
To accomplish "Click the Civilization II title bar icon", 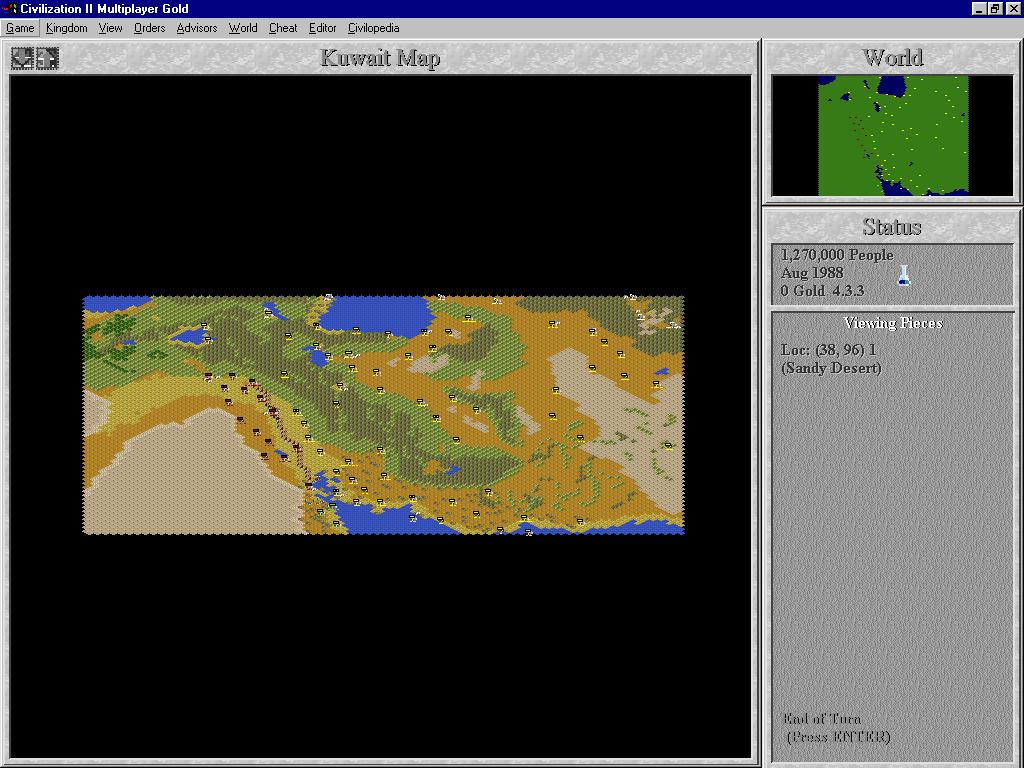I will coord(9,9).
